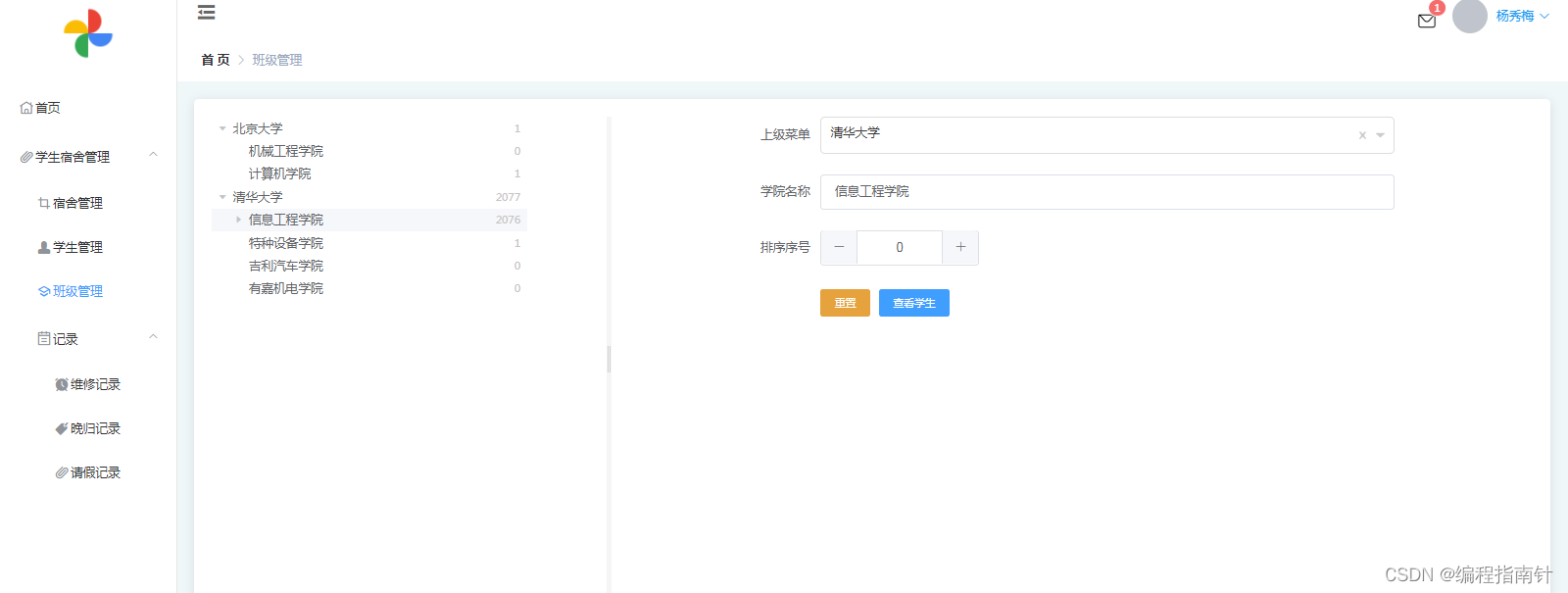Collapse the 学生宿舍管理 menu group
Viewport: 1568px width, 593px height.
(x=88, y=157)
